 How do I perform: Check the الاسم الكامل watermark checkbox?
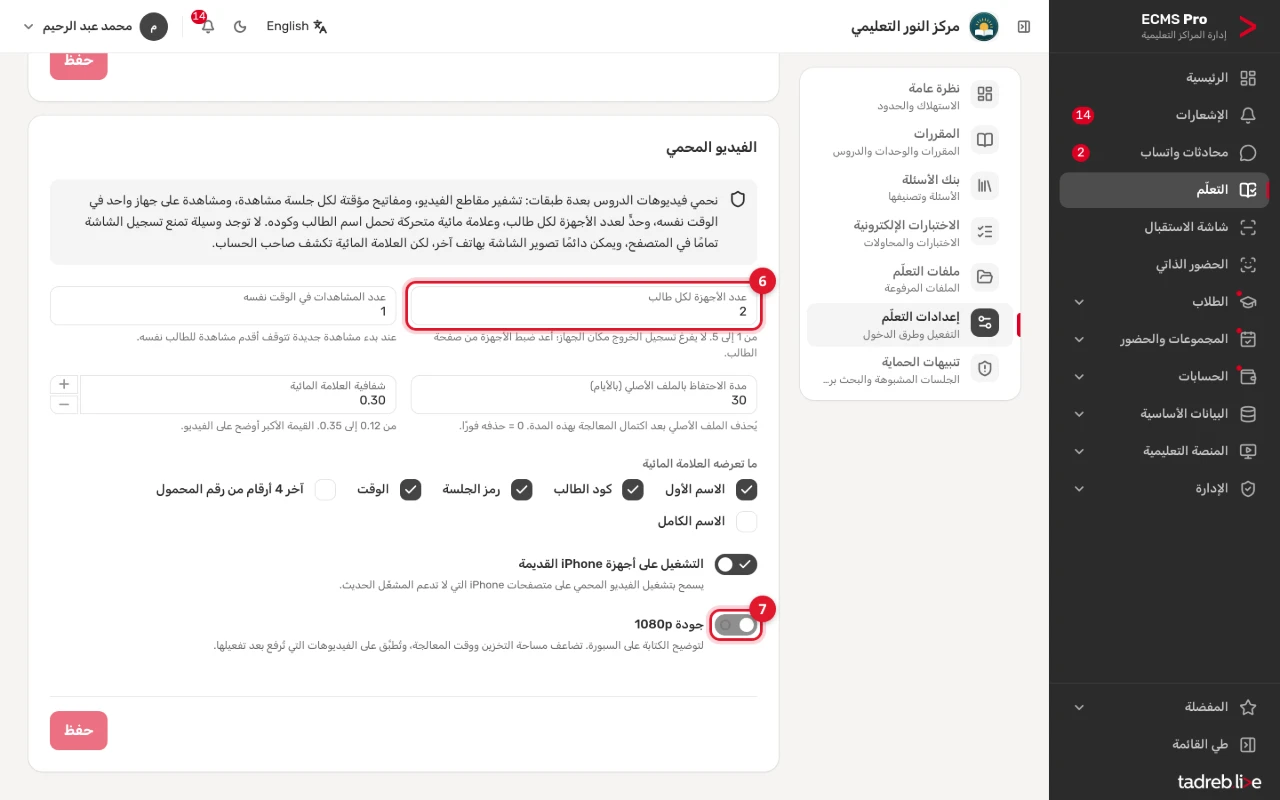[746, 522]
